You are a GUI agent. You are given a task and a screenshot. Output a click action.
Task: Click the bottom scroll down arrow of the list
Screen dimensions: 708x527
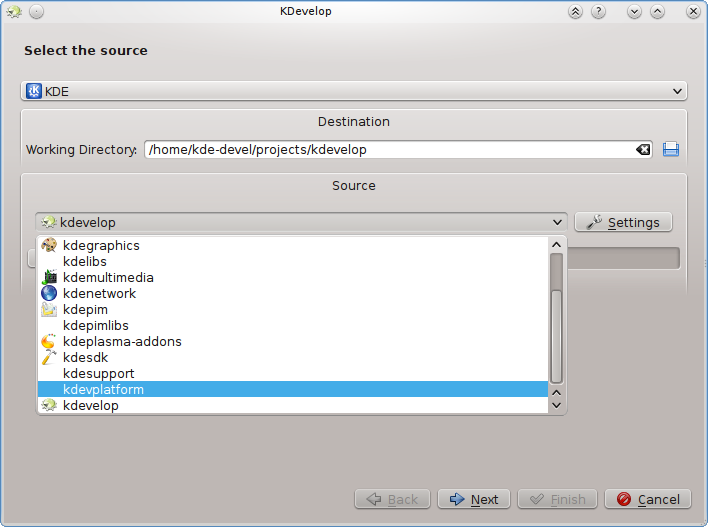[x=556, y=406]
